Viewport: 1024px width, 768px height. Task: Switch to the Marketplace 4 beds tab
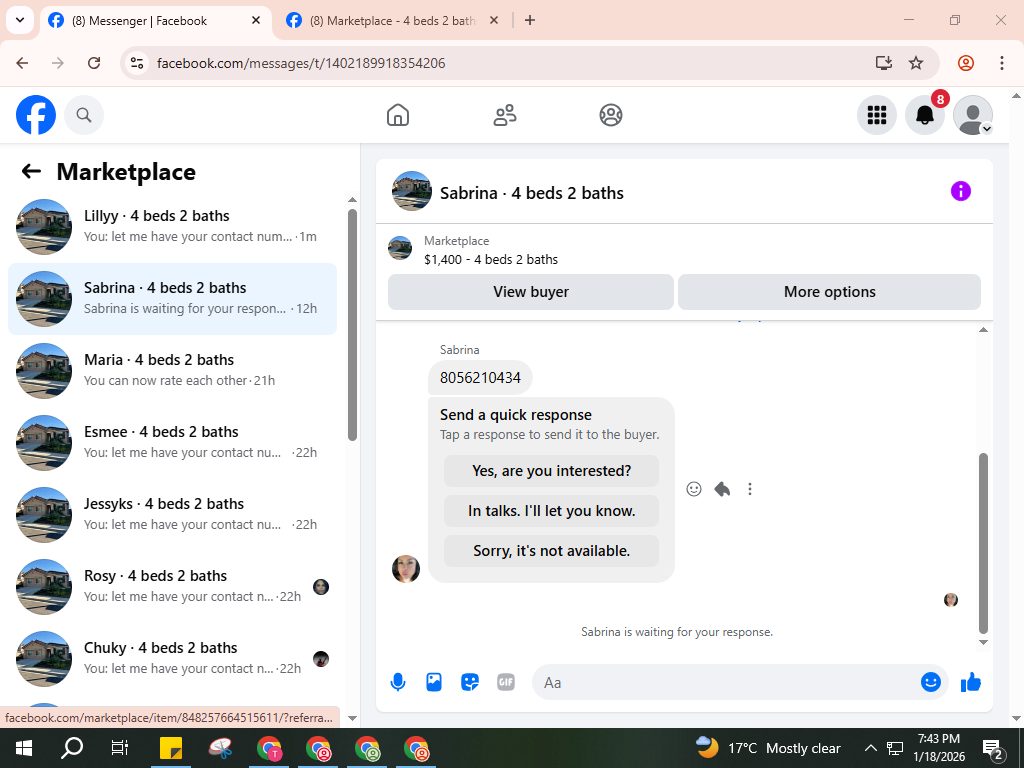coord(392,21)
